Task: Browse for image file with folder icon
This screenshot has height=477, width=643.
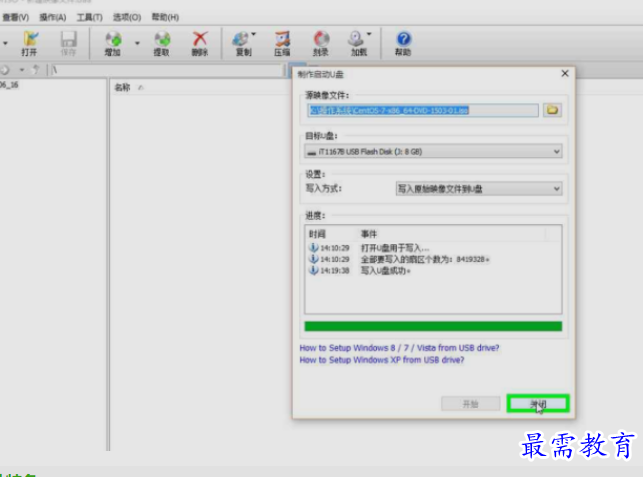Action: point(552,110)
